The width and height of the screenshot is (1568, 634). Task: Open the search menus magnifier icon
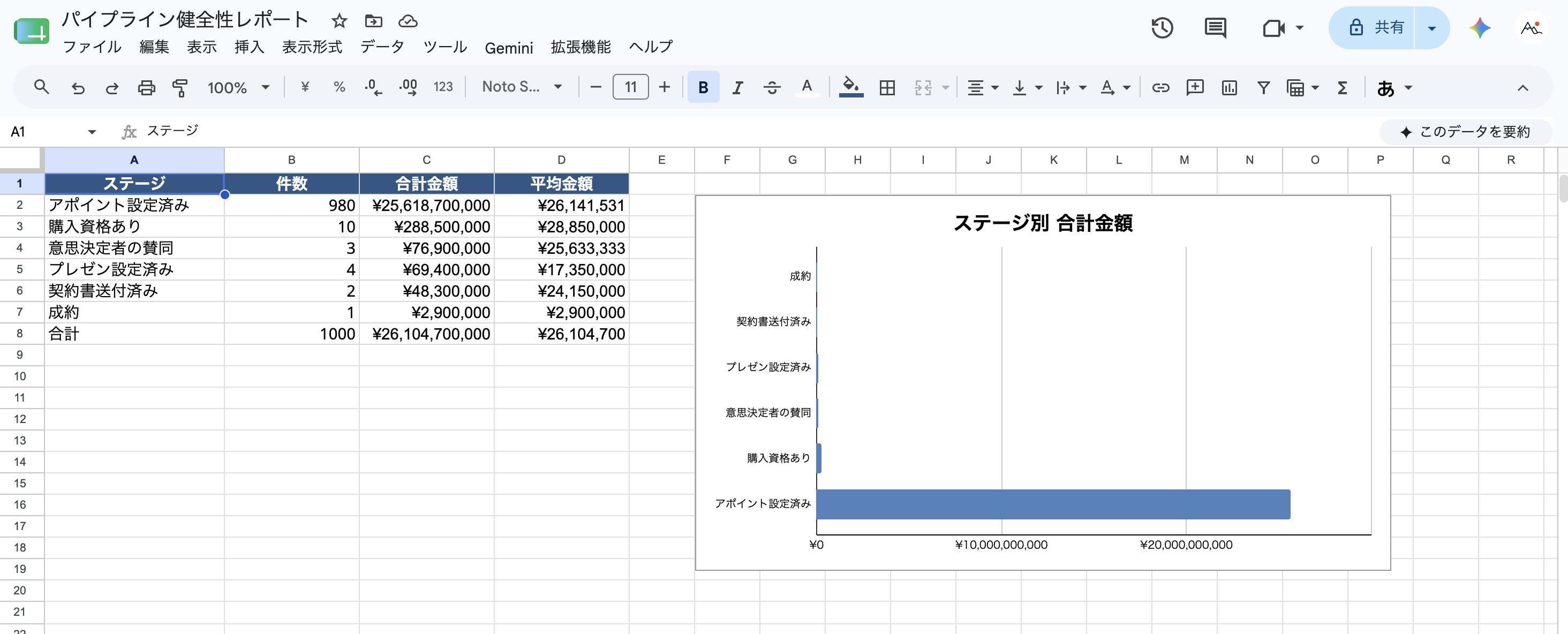[x=41, y=87]
